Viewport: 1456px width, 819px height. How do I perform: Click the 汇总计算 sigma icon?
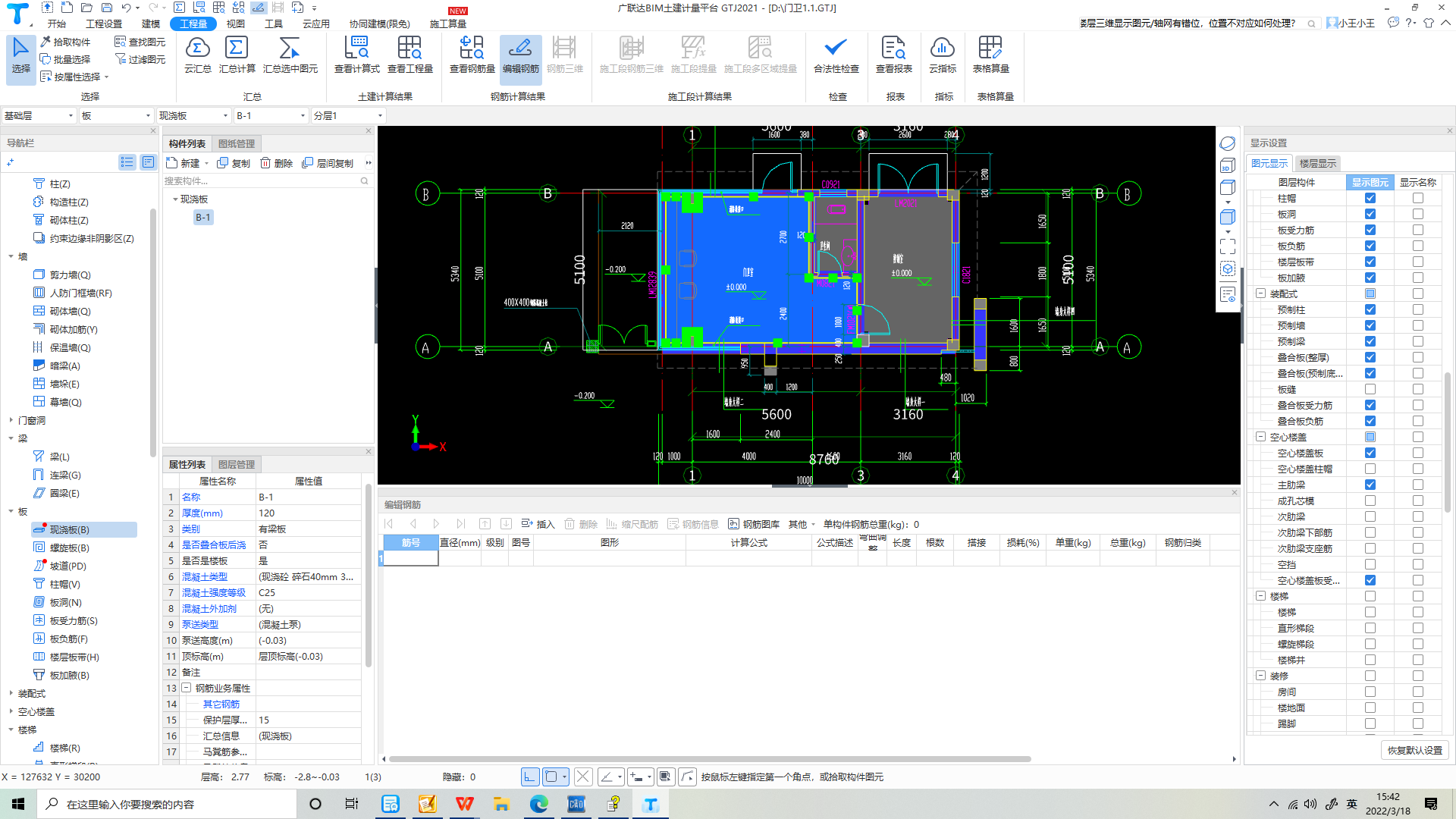pyautogui.click(x=237, y=55)
